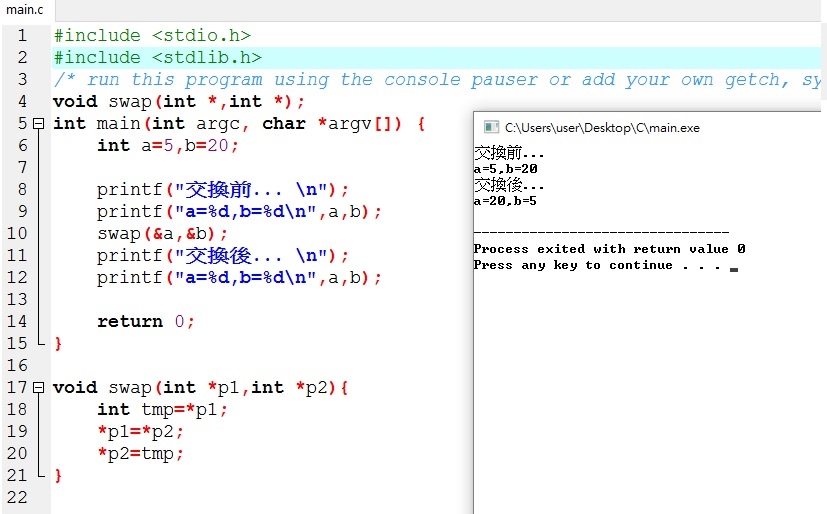Click the console window icon beside main.exe
Screen dimensions: 827x514
pyautogui.click(x=491, y=128)
